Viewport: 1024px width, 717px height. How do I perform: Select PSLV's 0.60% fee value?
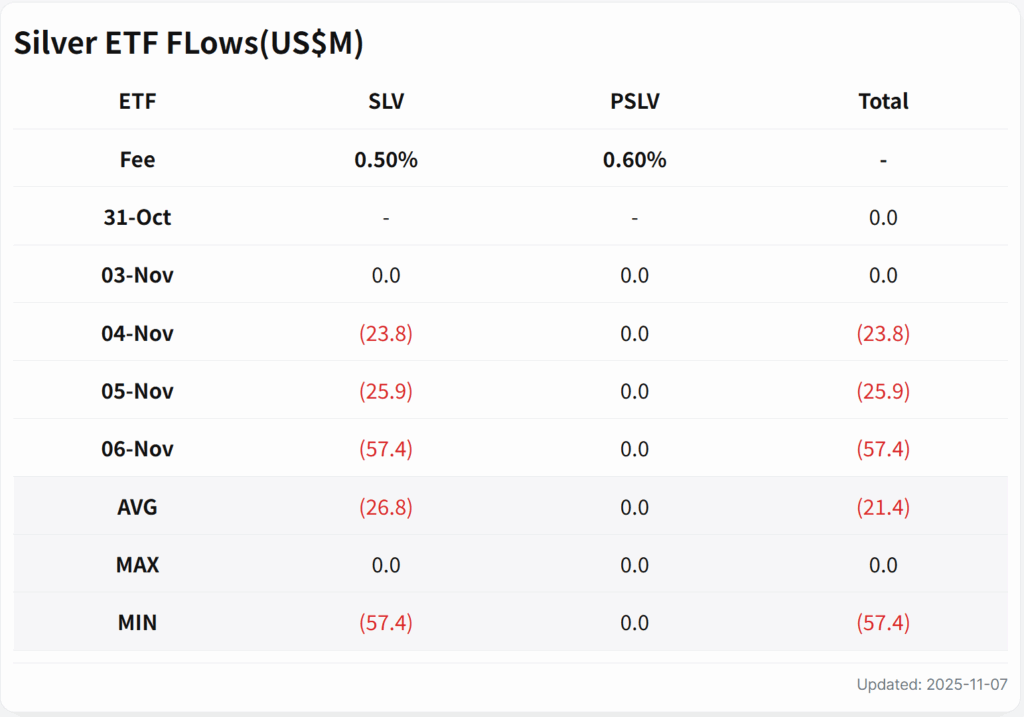point(634,159)
